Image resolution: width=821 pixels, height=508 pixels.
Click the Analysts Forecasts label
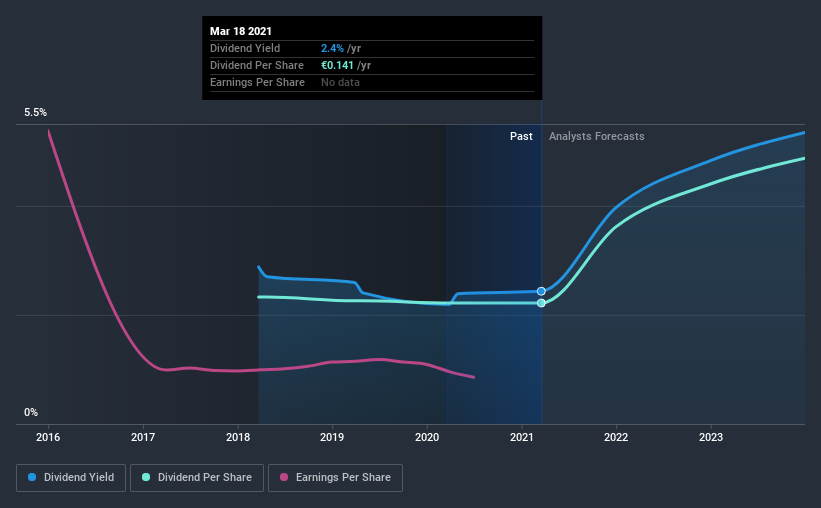pos(596,136)
